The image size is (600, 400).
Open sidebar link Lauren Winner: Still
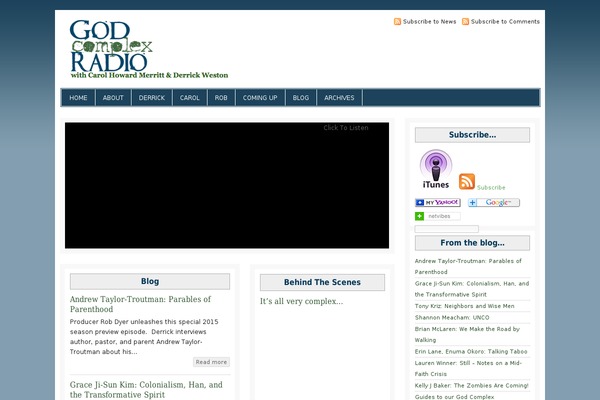468,368
